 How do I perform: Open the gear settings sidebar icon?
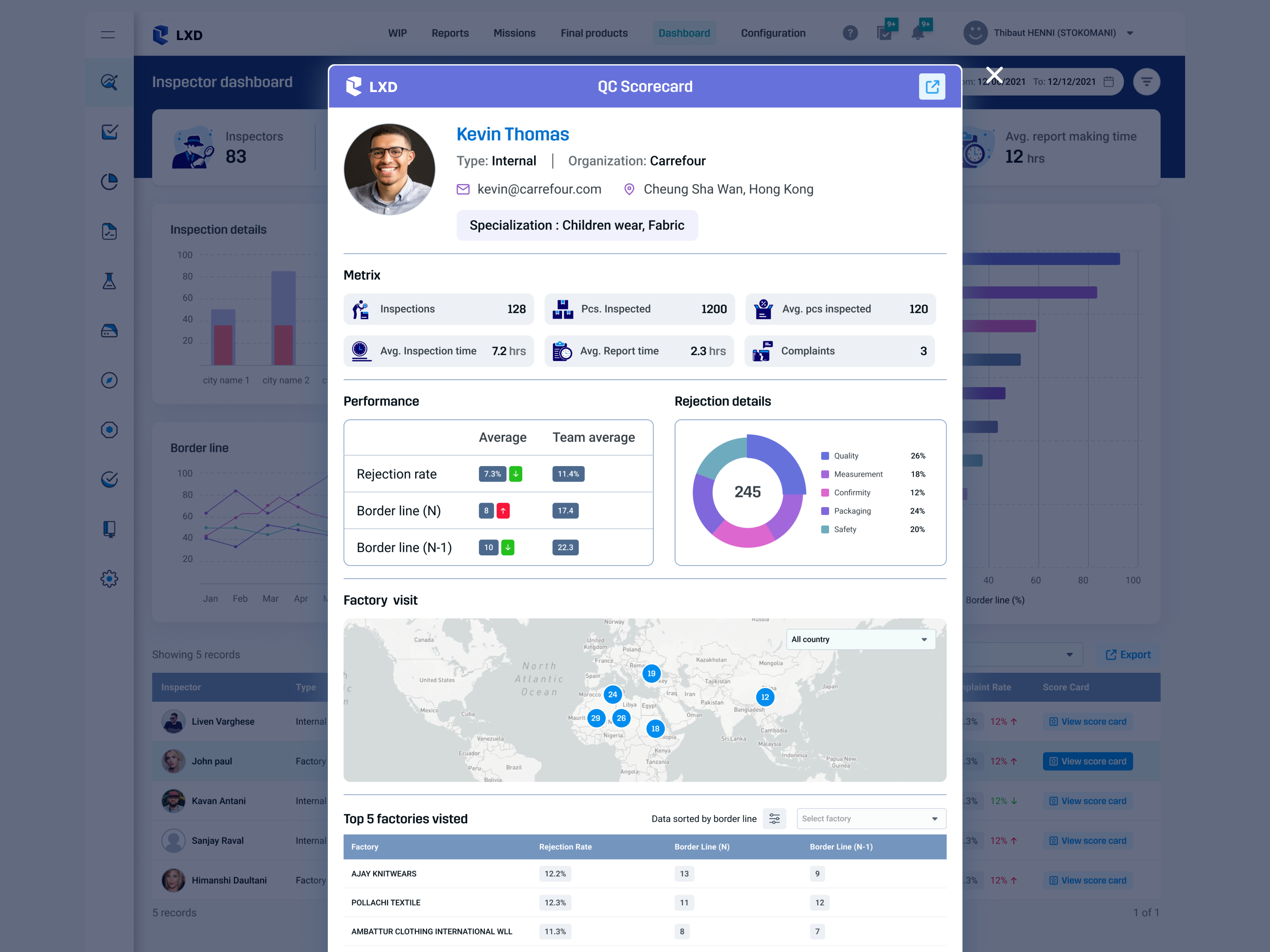[x=109, y=578]
